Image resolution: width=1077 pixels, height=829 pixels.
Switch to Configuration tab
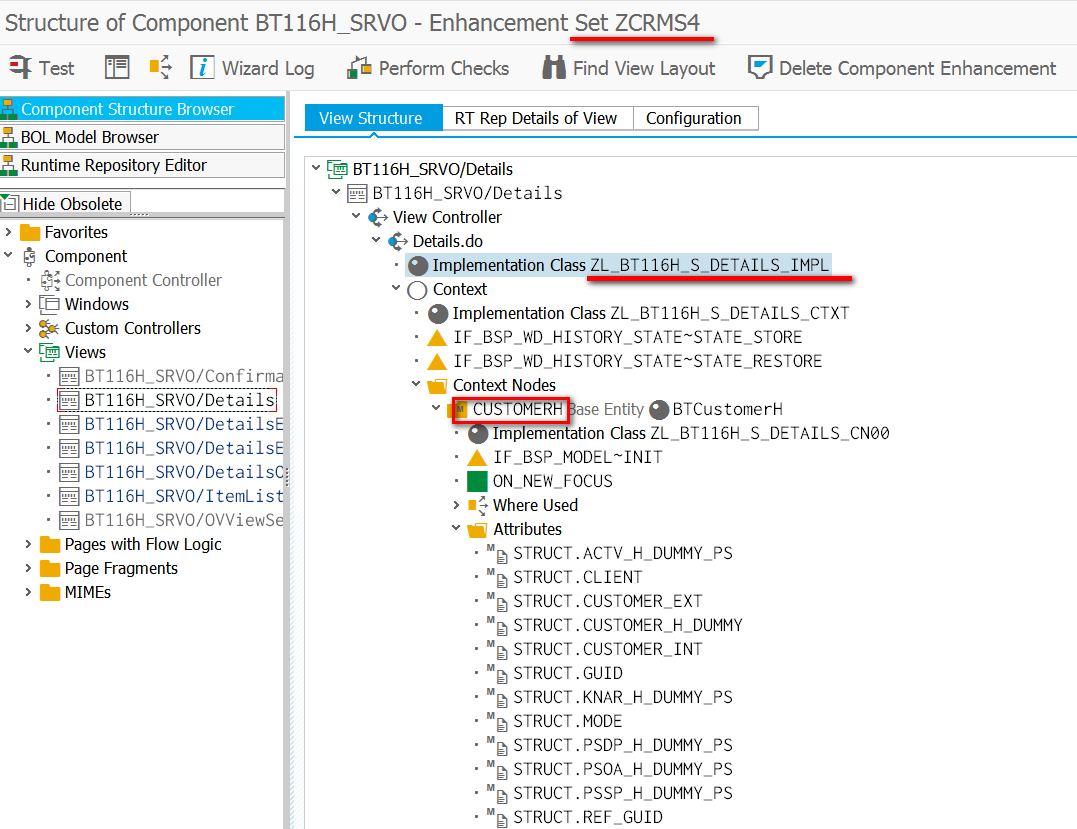click(x=694, y=118)
